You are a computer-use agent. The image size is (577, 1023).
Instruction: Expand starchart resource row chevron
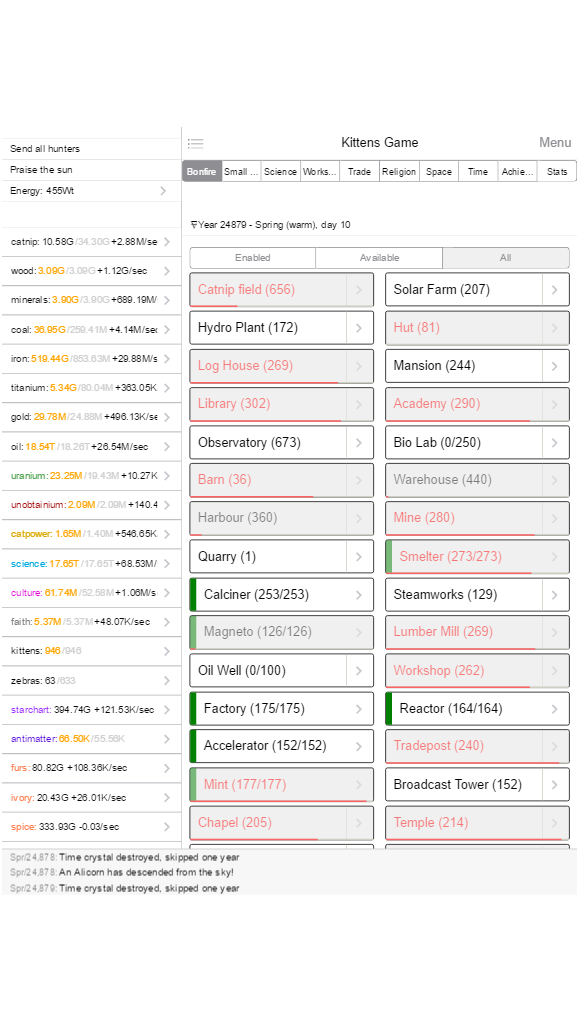(167, 709)
